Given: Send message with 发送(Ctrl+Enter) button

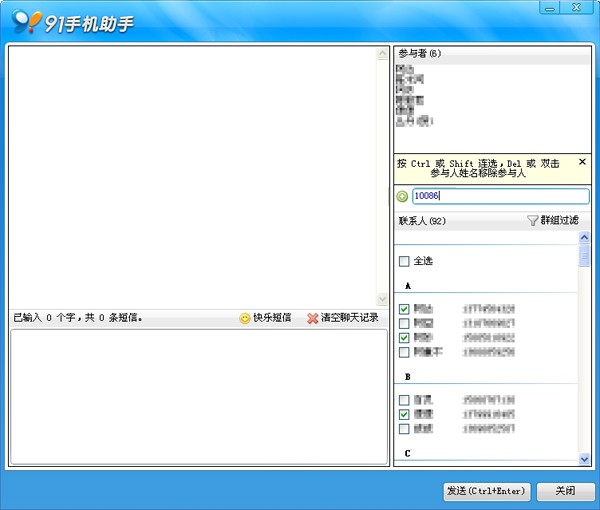Looking at the screenshot, I should tap(487, 491).
